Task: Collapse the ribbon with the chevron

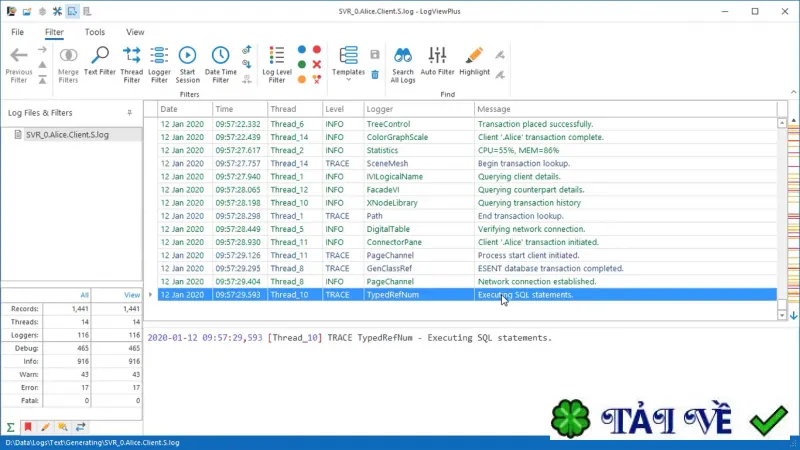Action: click(793, 92)
